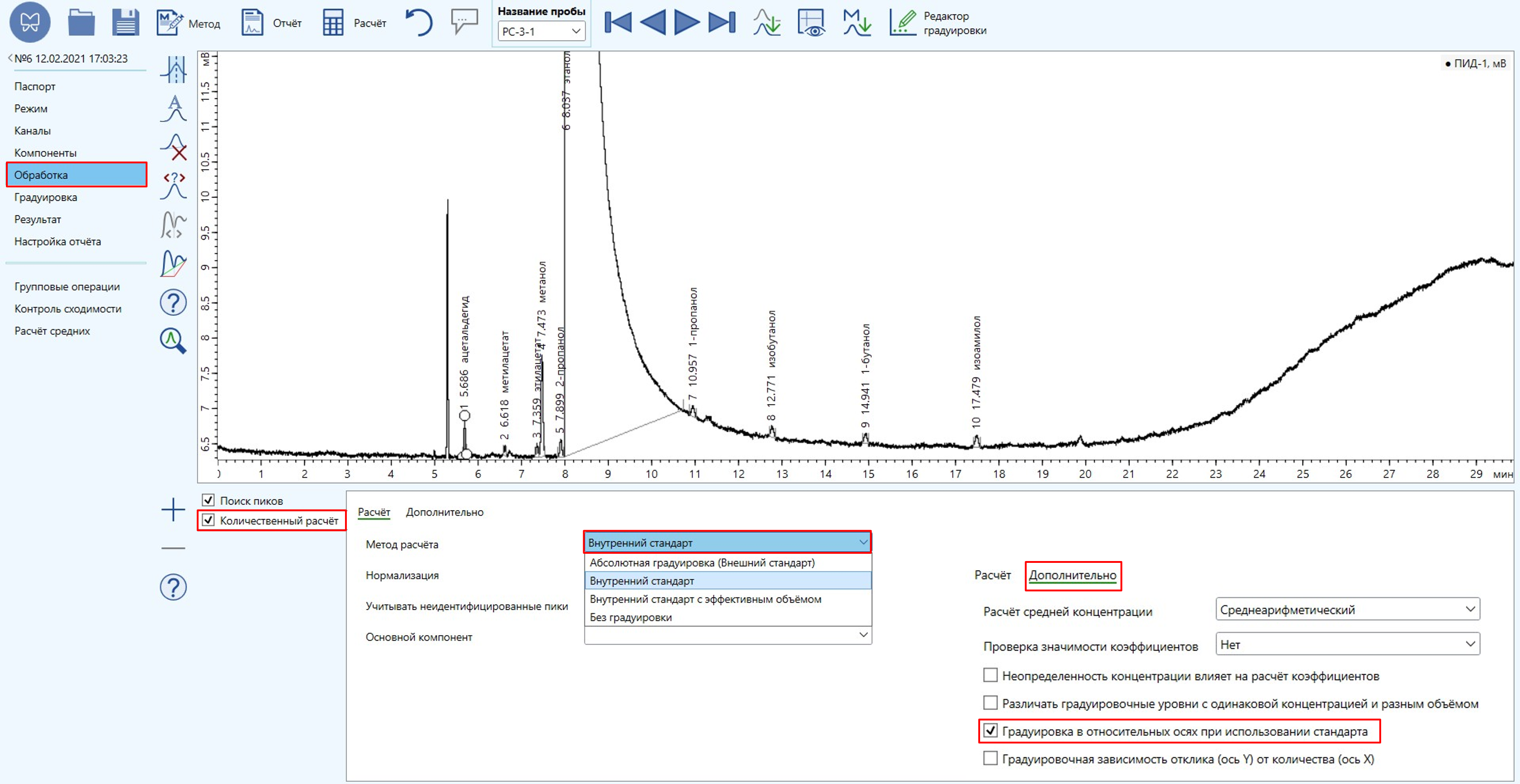Image resolution: width=1520 pixels, height=784 pixels.
Task: Click the undo arrow icon
Action: [x=419, y=22]
